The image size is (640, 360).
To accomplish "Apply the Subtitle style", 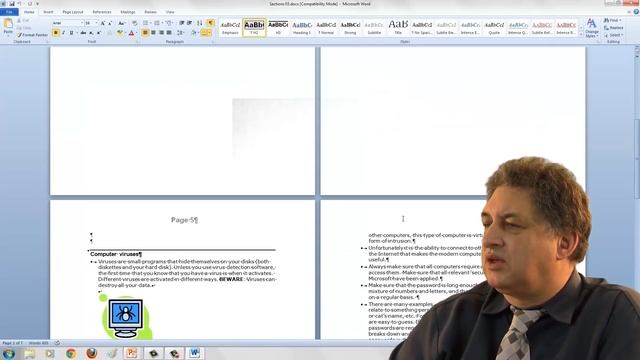I will tap(374, 28).
